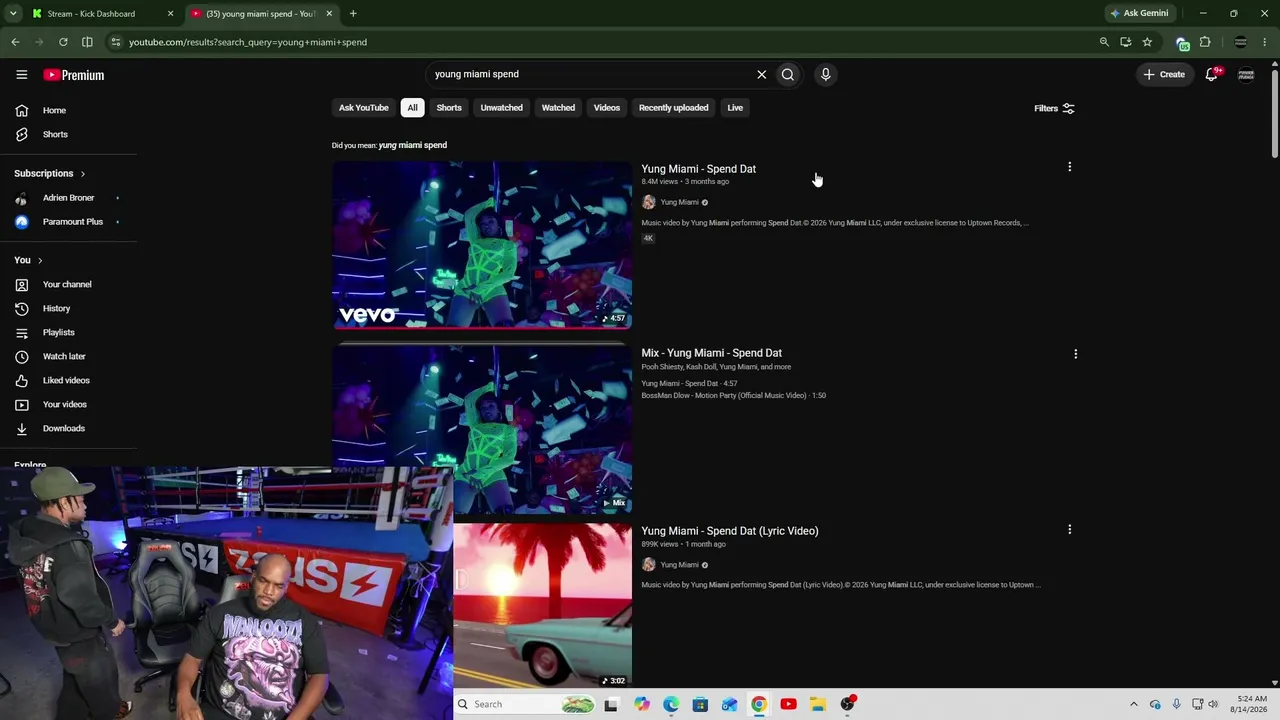This screenshot has height=720, width=1280.
Task: Click the Ask Gemini button
Action: pyautogui.click(x=1139, y=14)
